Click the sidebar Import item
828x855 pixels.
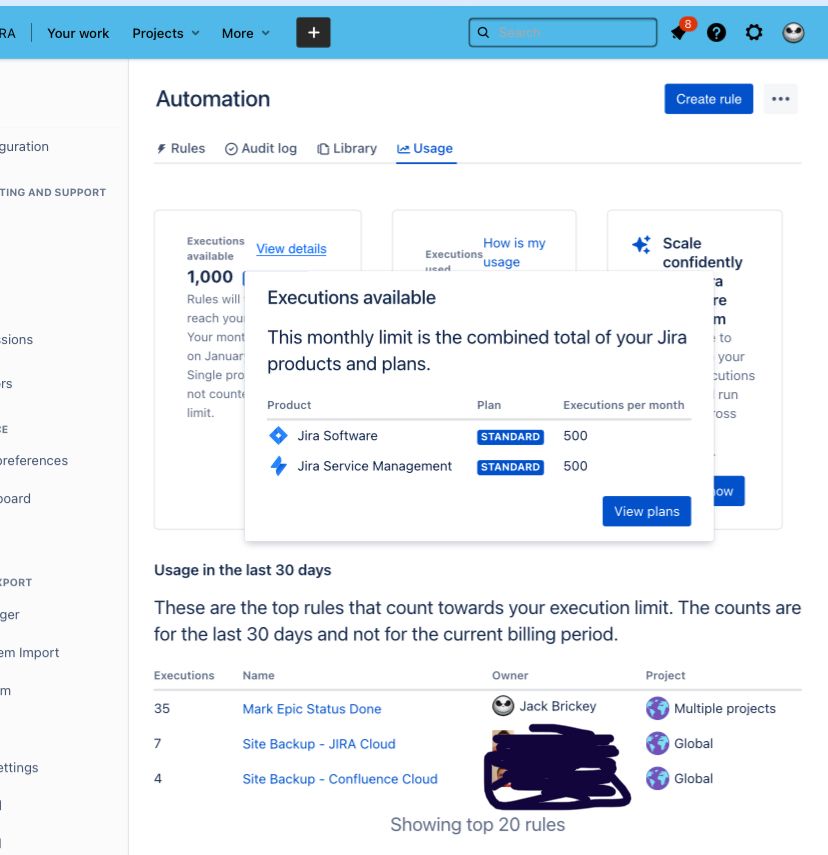29,652
